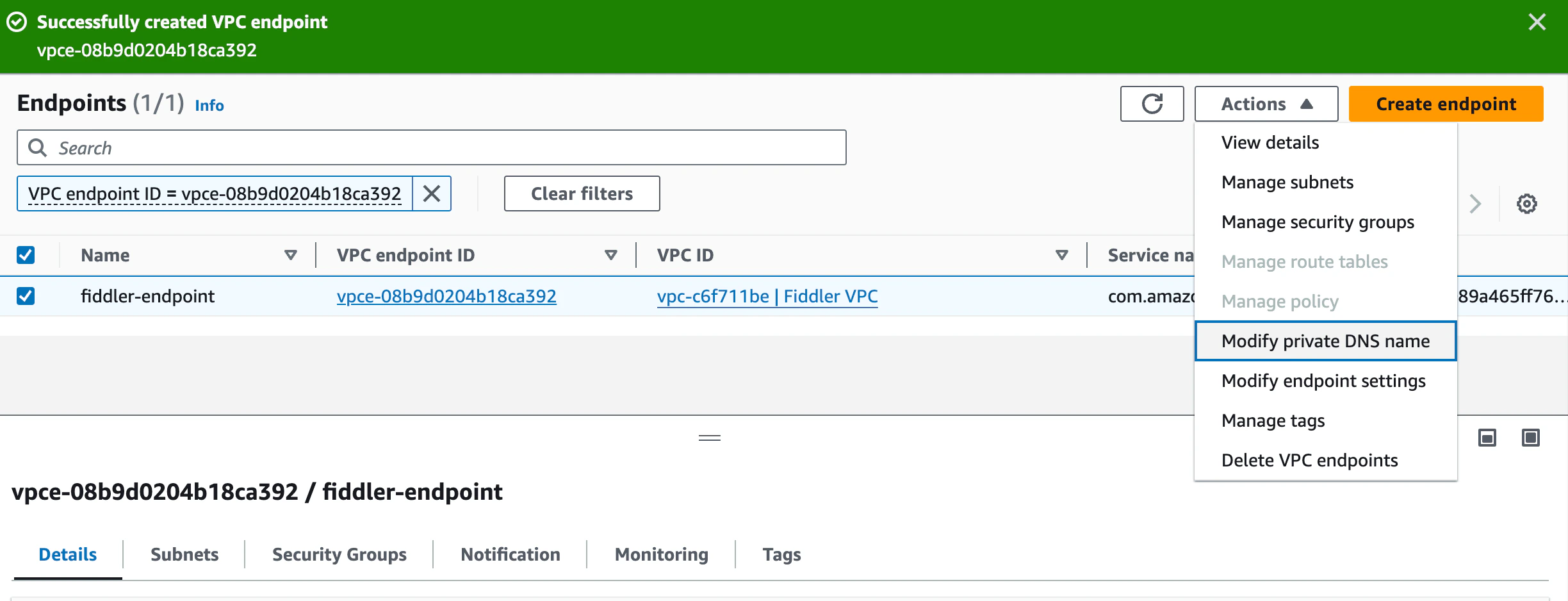
Task: Grab the split panel resize handle
Action: pyautogui.click(x=709, y=438)
